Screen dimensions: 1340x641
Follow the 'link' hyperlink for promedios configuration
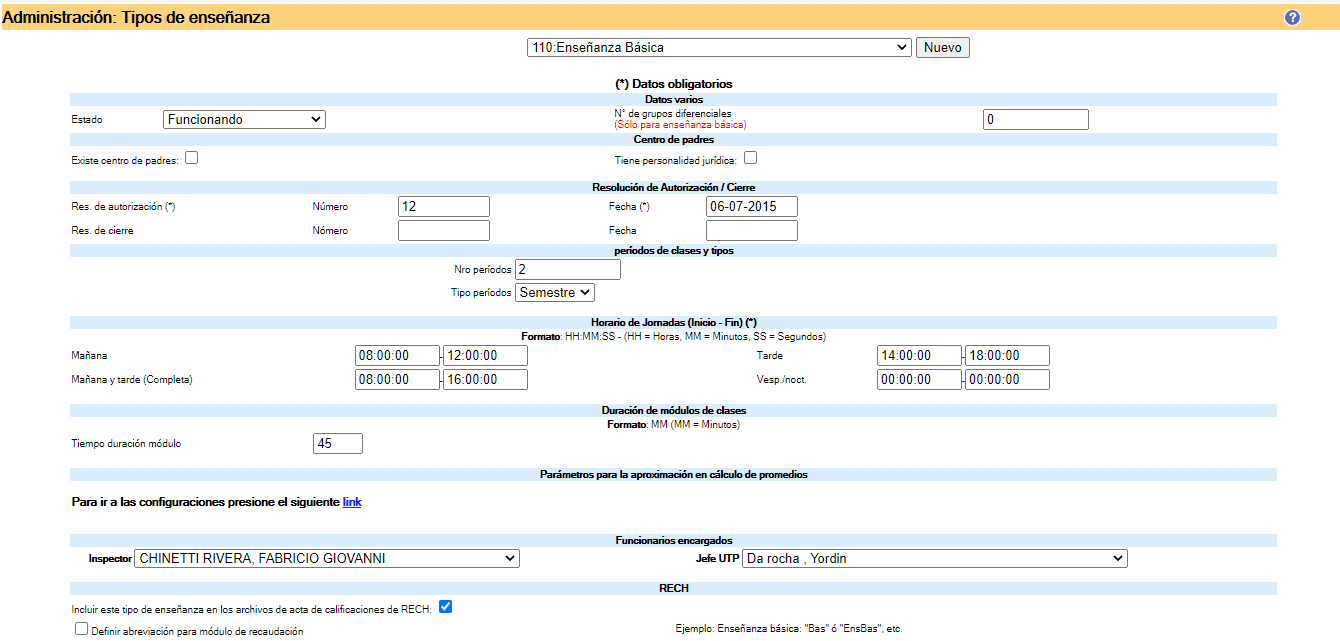coord(351,501)
